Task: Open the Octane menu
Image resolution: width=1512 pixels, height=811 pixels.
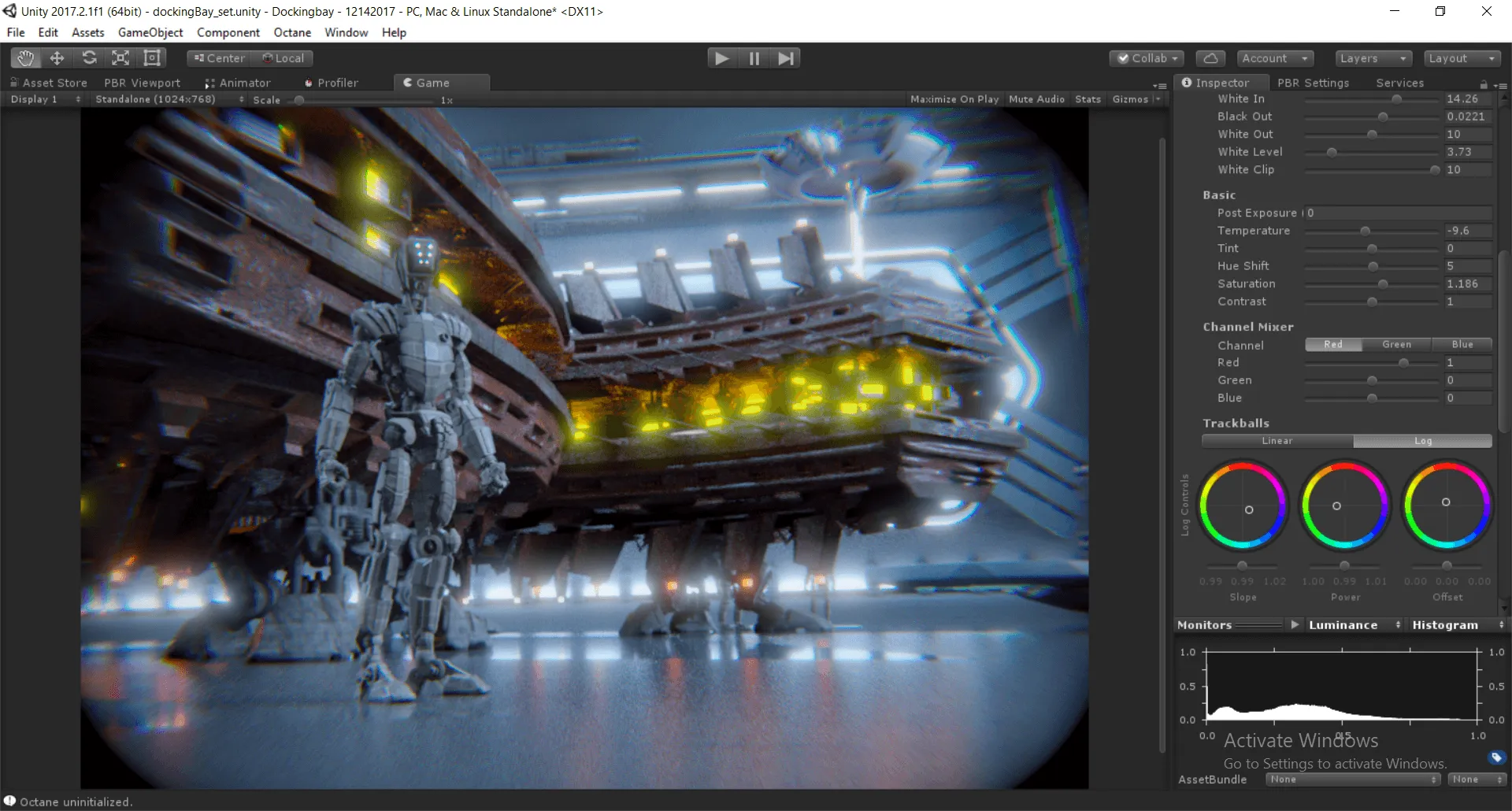Action: click(x=292, y=32)
